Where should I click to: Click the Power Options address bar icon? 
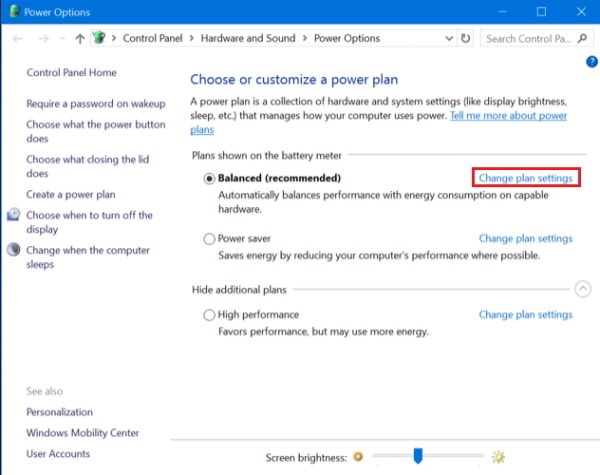[x=99, y=38]
